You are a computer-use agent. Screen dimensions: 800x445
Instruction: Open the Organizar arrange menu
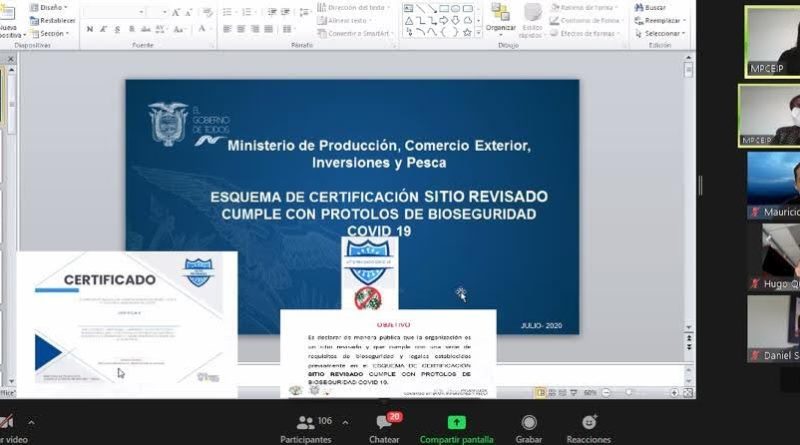click(x=501, y=19)
